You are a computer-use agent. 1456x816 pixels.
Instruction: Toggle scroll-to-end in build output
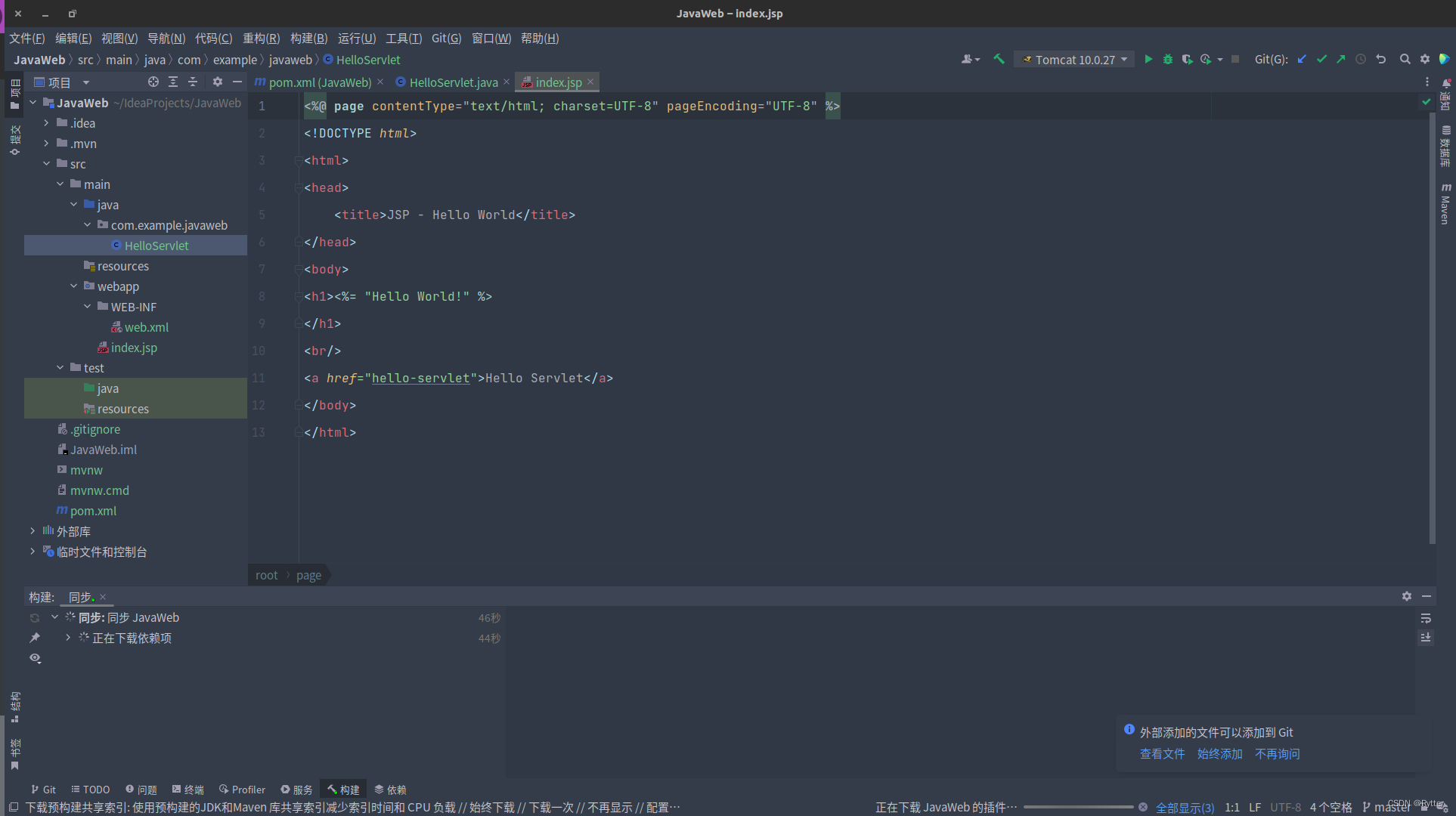click(1426, 638)
